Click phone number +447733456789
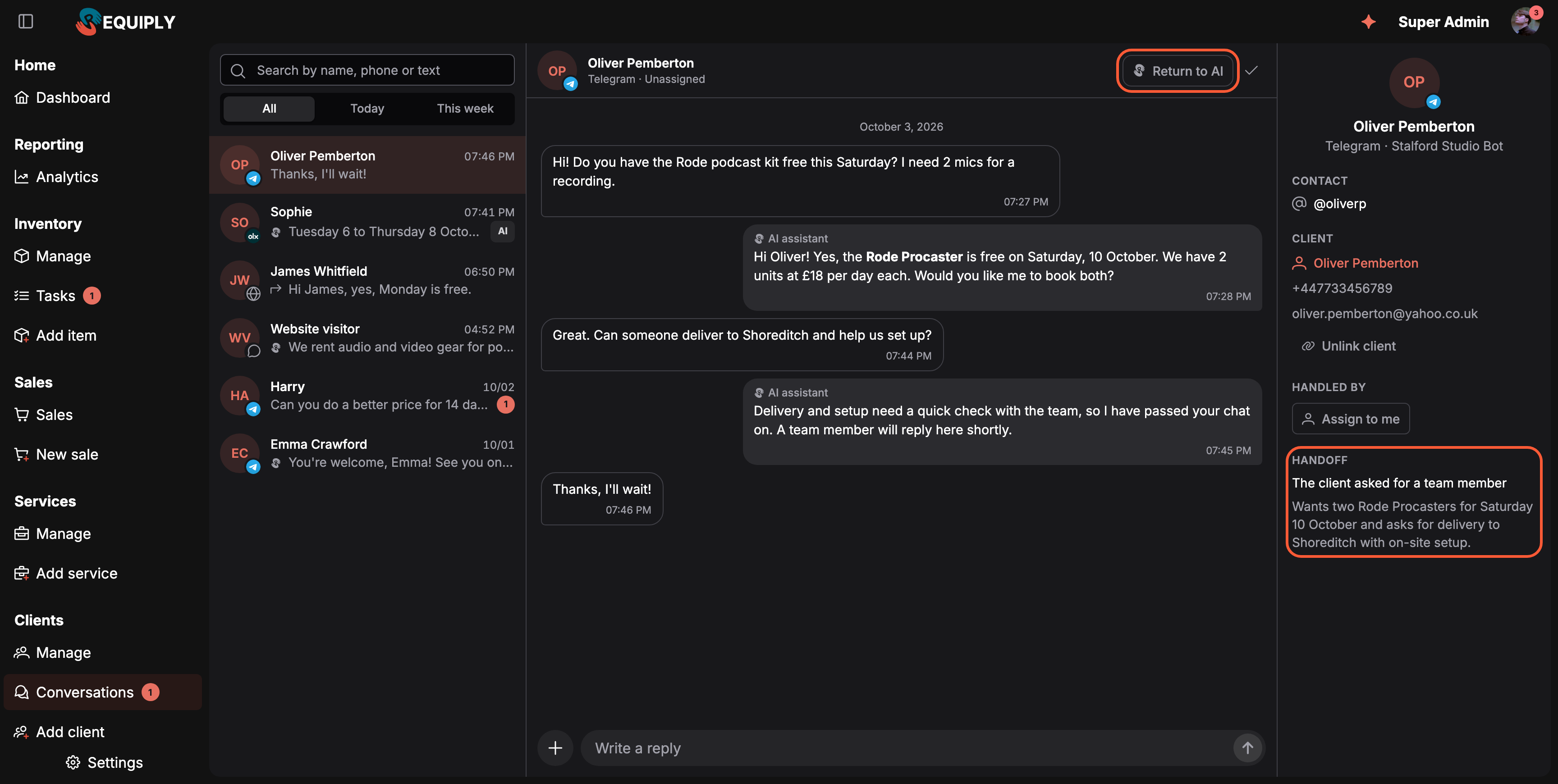The height and width of the screenshot is (784, 1558). (1342, 288)
